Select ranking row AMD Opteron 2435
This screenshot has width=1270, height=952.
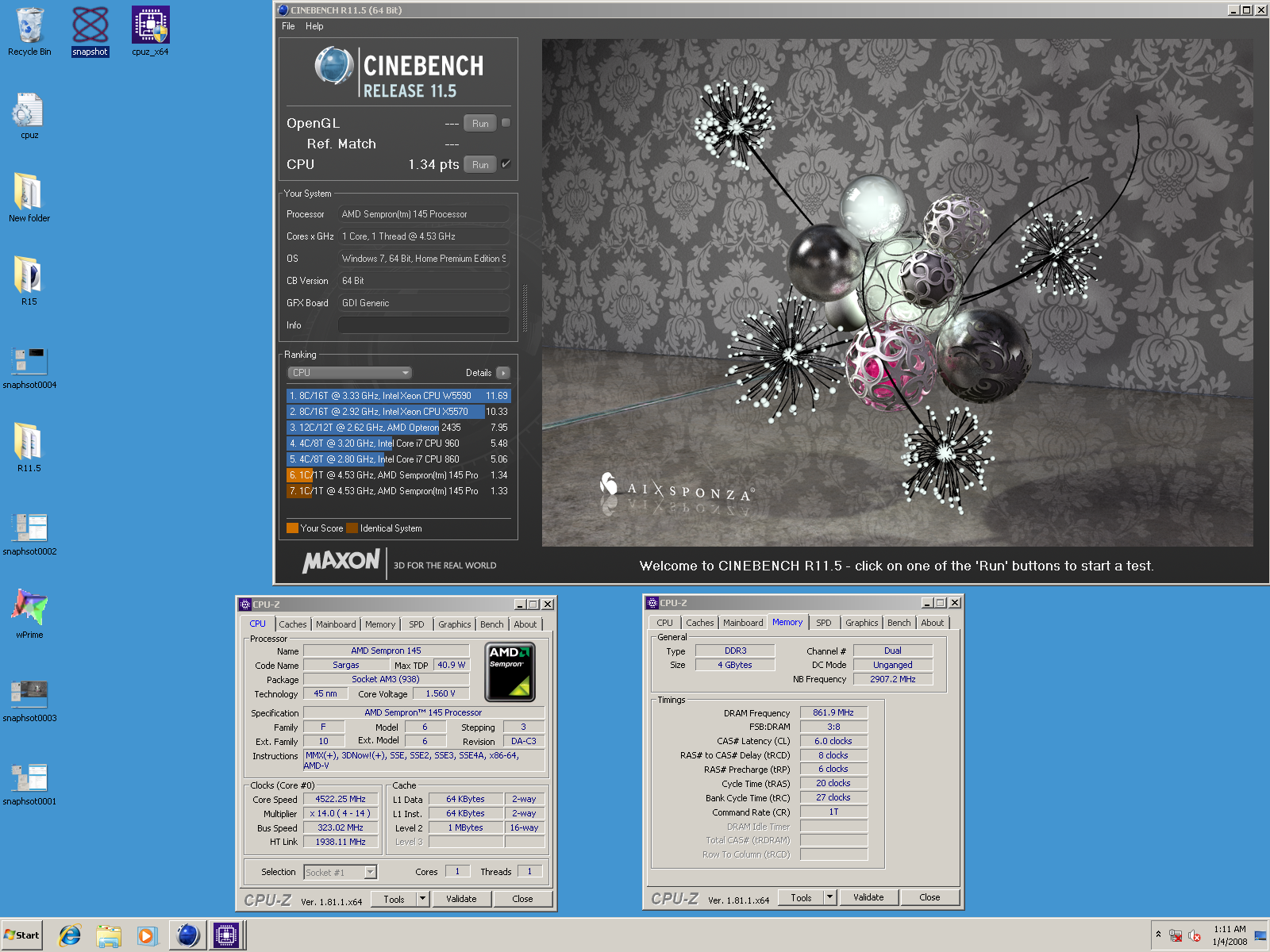coord(398,428)
